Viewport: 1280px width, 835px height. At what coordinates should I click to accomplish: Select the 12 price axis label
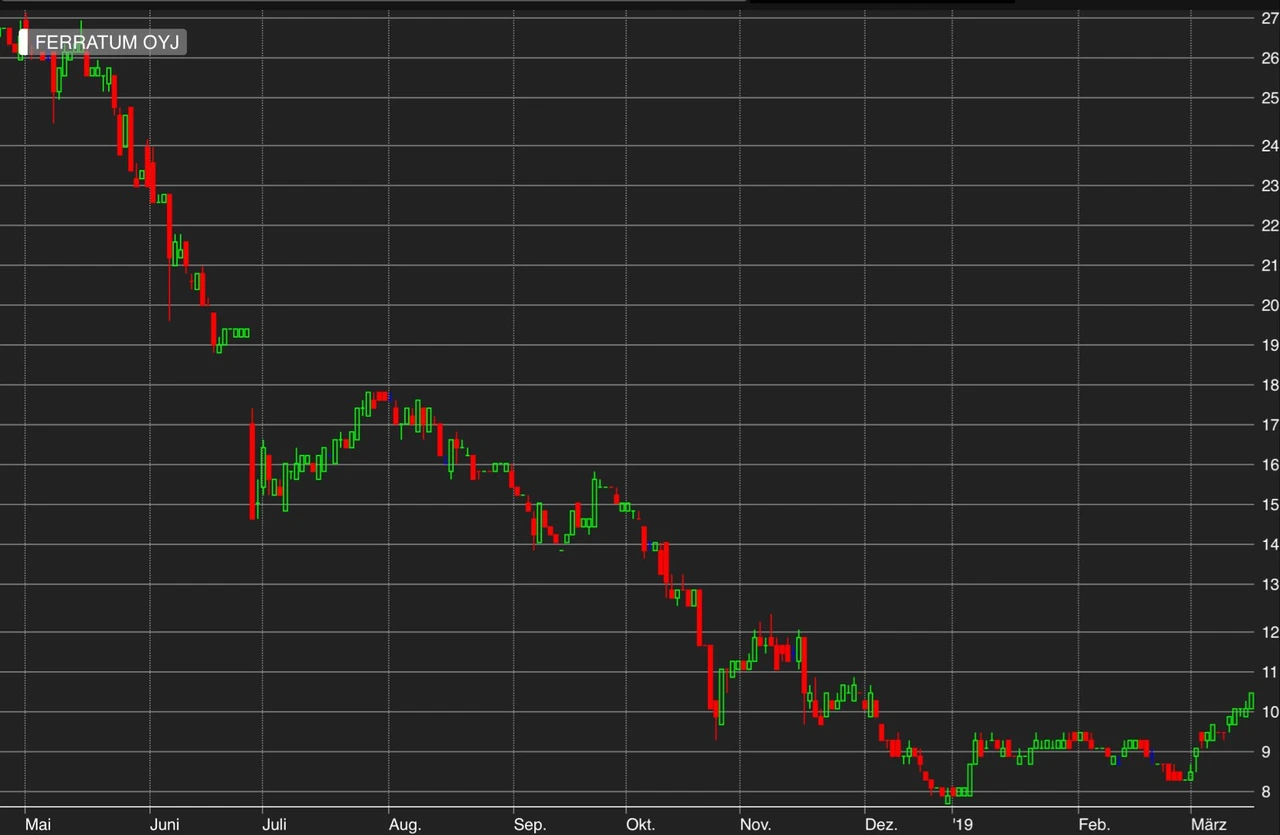pos(1270,632)
